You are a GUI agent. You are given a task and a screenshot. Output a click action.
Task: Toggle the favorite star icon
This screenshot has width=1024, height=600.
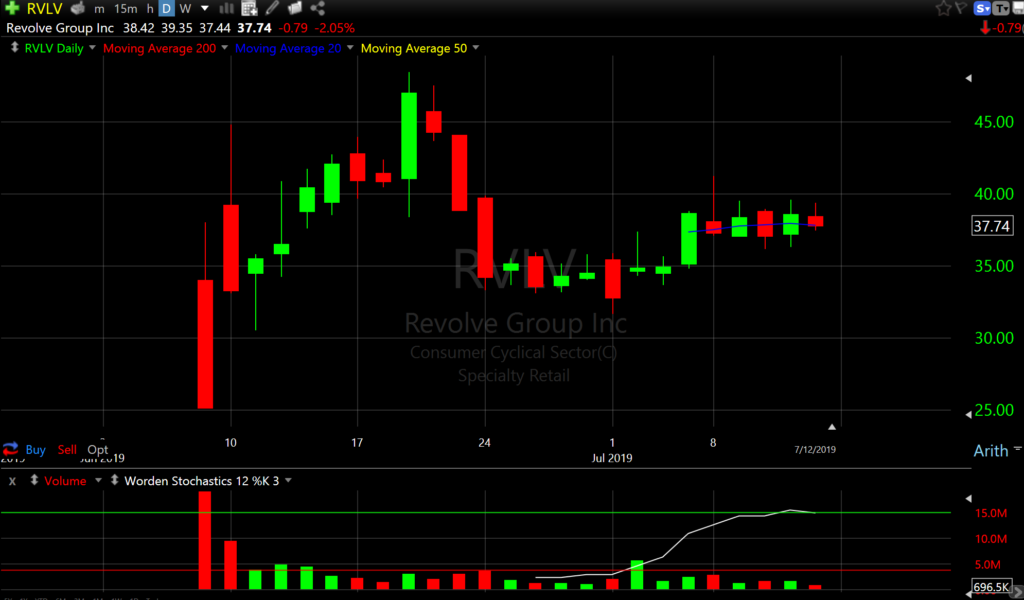(943, 8)
